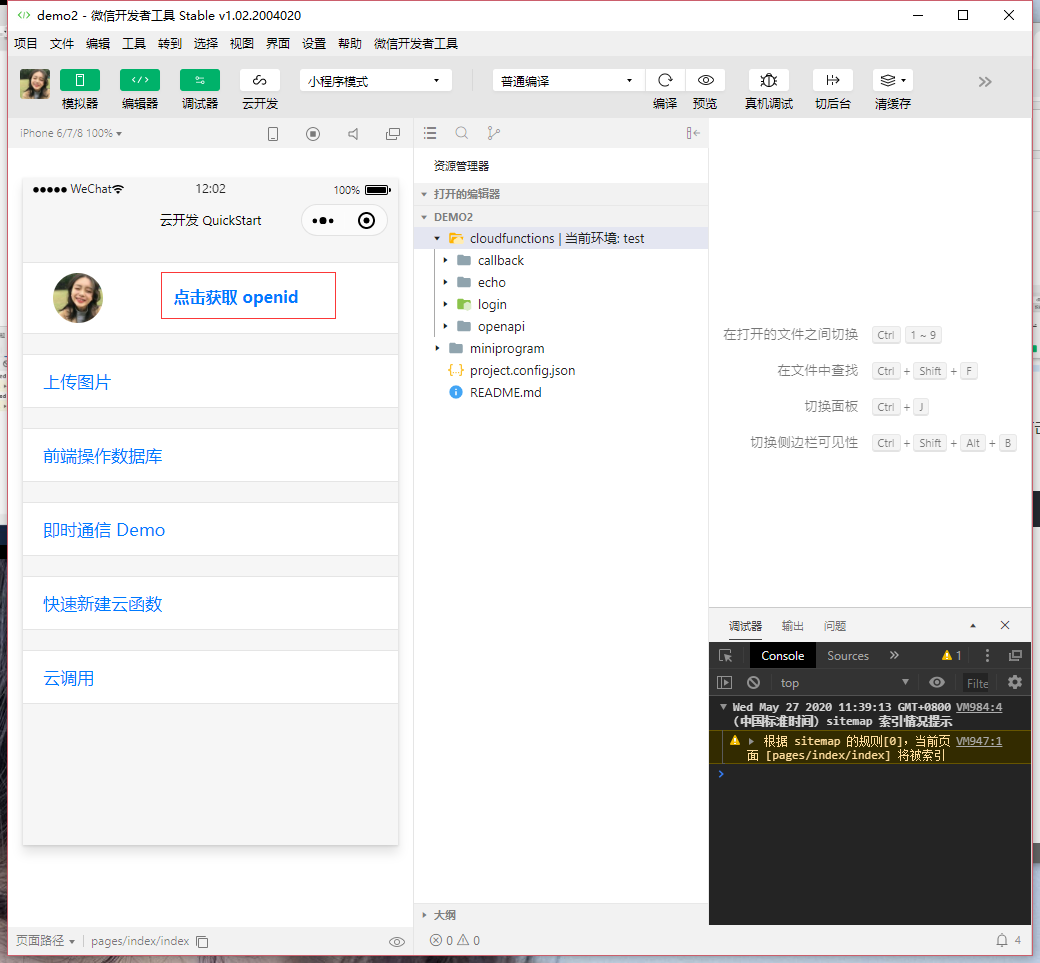Open the editor search icon

[462, 133]
